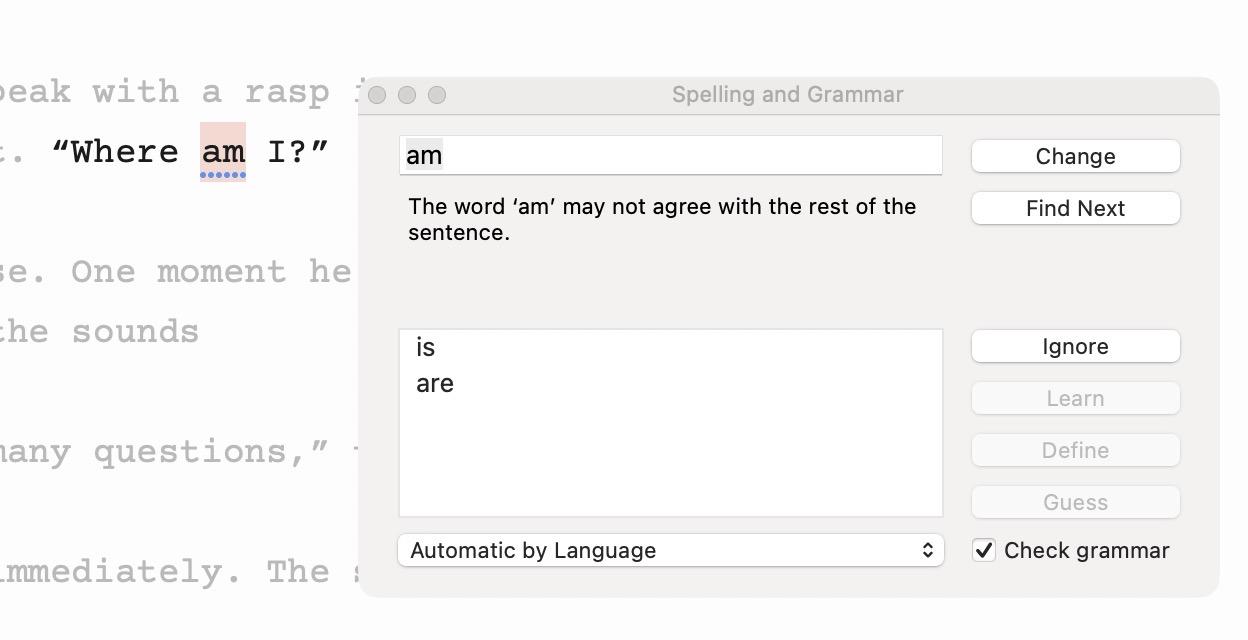The image size is (1248, 640).
Task: Click Find Next to locate next error
Action: point(1075,208)
